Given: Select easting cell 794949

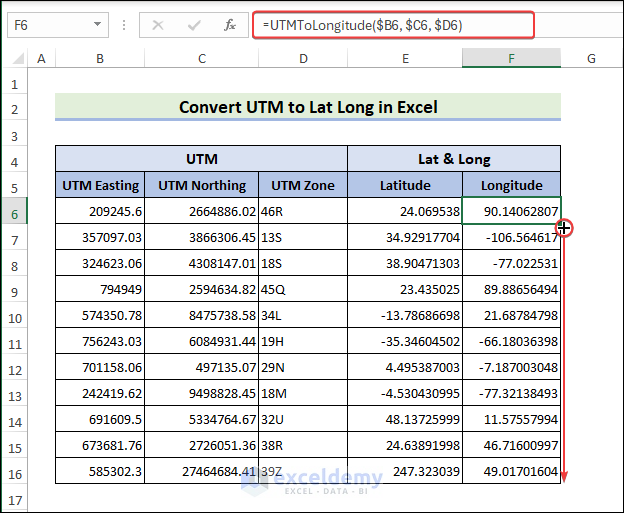Looking at the screenshot, I should (100, 289).
